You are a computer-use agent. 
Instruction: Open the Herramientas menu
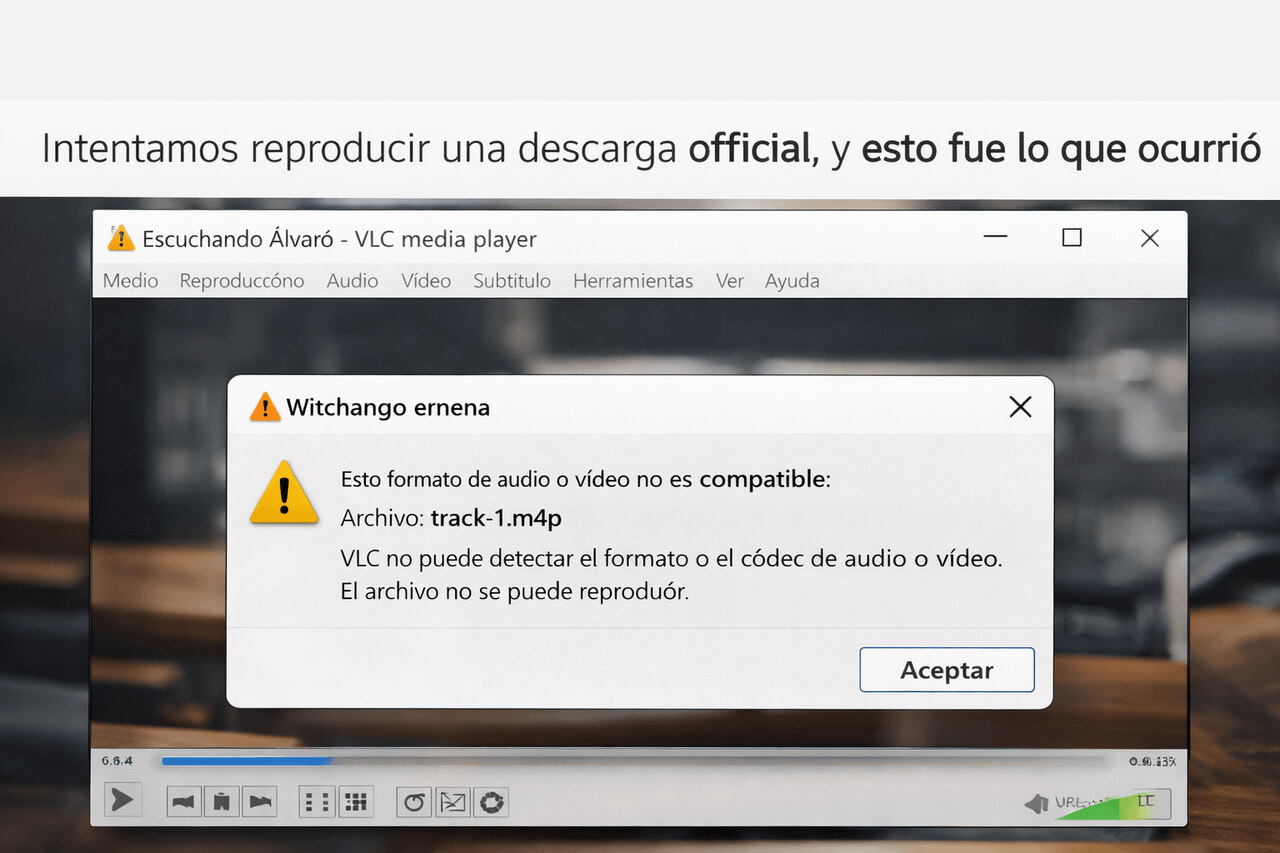pos(633,281)
